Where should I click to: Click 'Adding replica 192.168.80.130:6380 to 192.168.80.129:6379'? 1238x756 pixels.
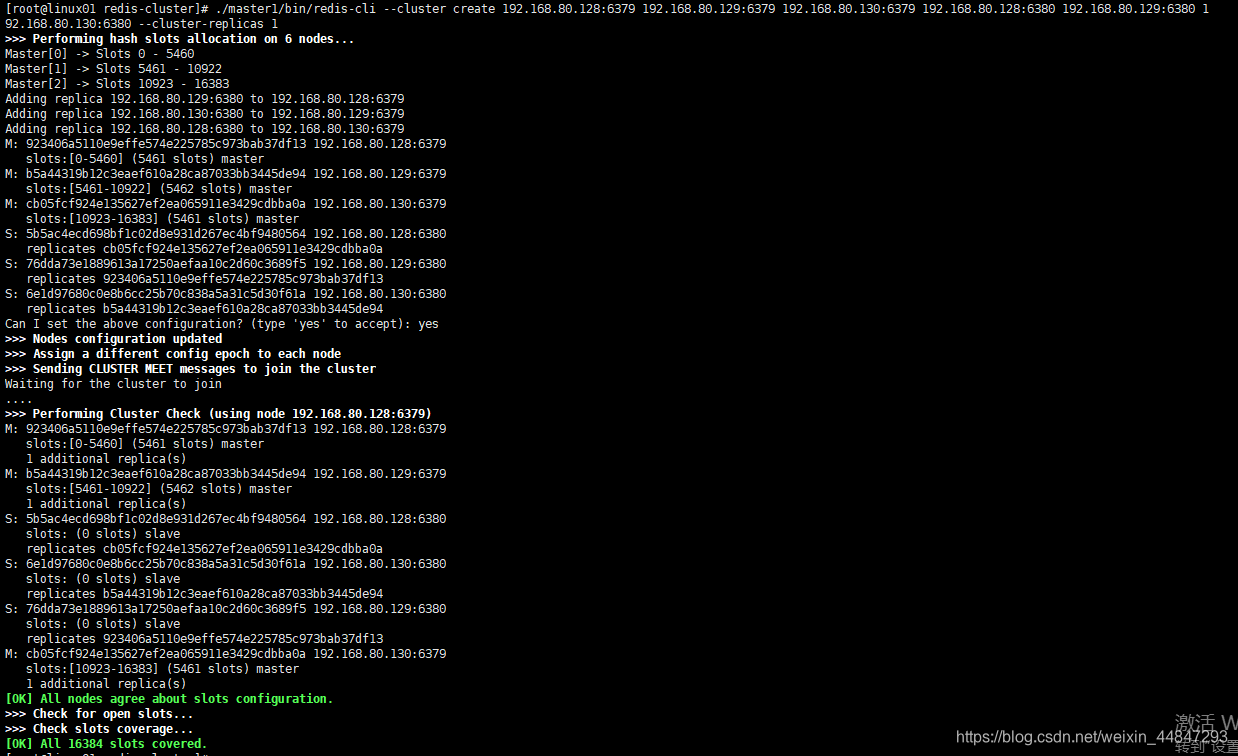pos(205,113)
